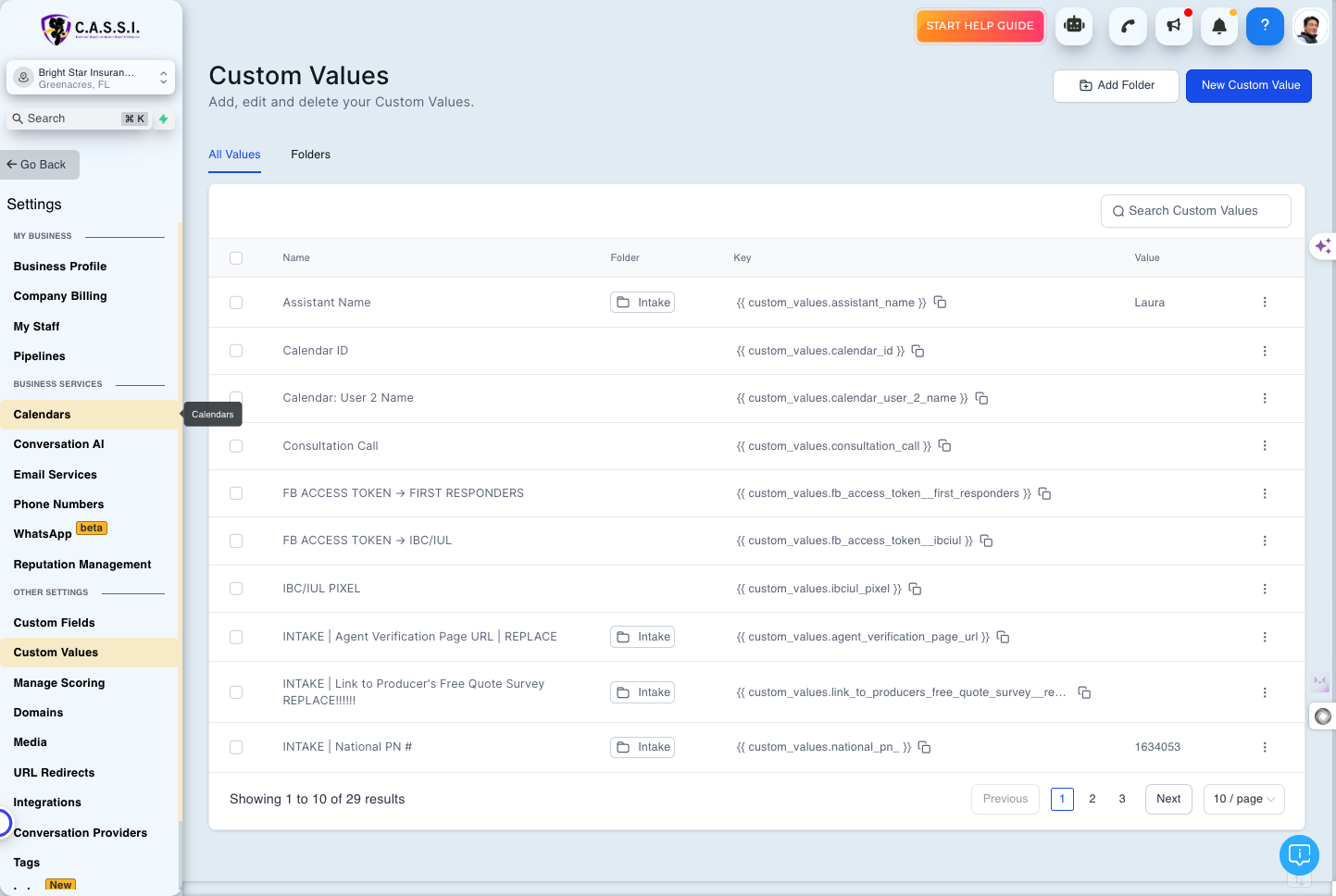1336x896 pixels.
Task: Select the All Values tab
Action: coord(234,155)
